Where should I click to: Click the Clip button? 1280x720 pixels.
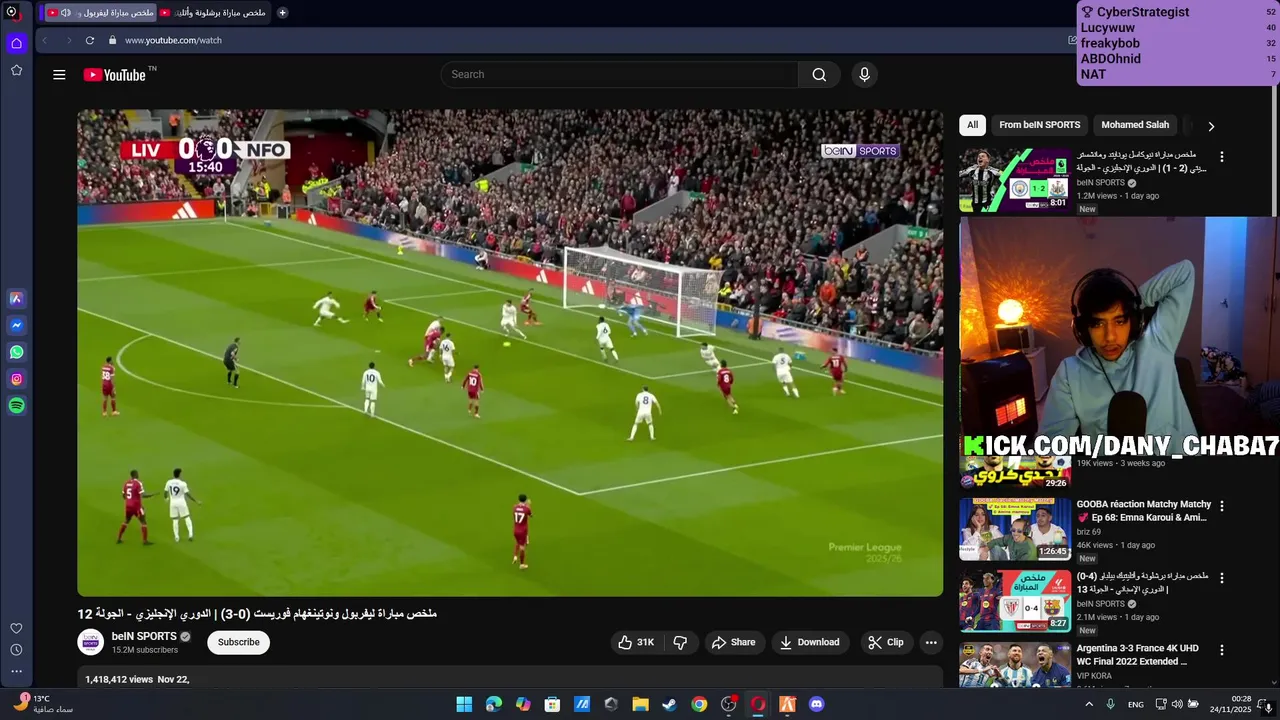pyautogui.click(x=886, y=642)
